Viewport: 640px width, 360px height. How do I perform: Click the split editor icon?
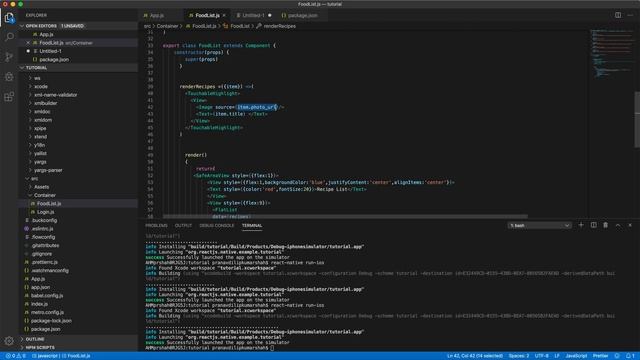[x=618, y=15]
